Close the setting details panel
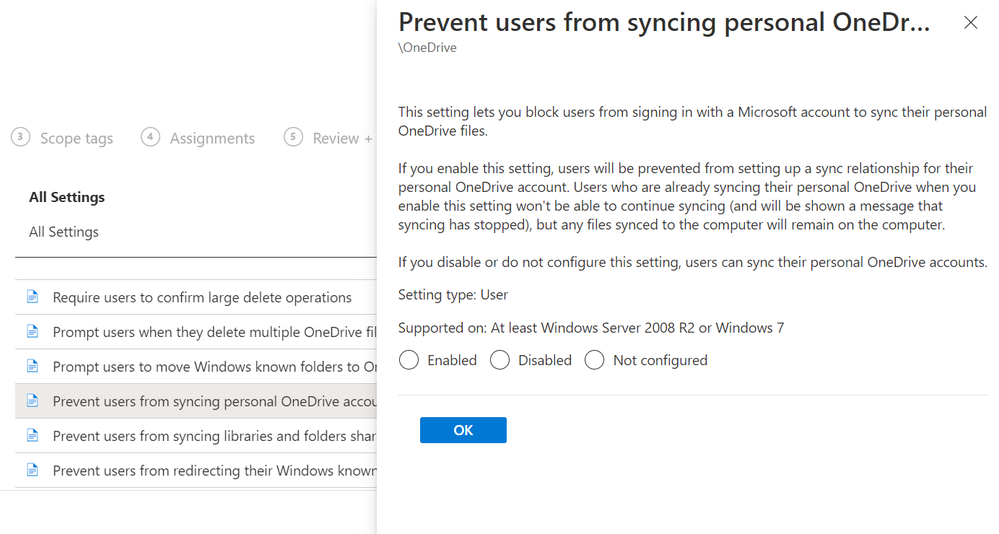The width and height of the screenshot is (999, 534). pyautogui.click(x=970, y=23)
